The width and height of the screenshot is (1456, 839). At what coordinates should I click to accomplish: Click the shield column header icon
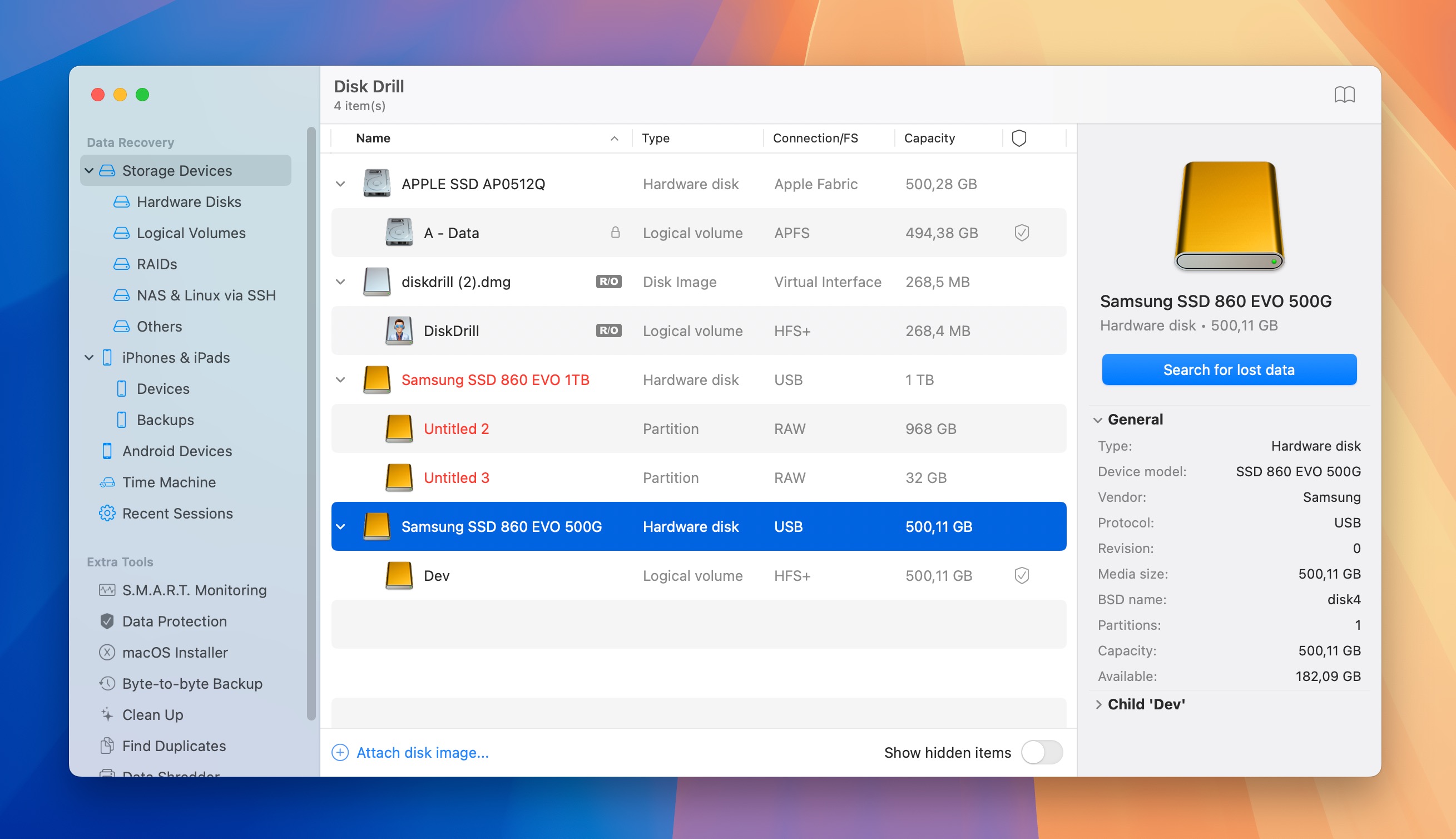click(x=1019, y=139)
